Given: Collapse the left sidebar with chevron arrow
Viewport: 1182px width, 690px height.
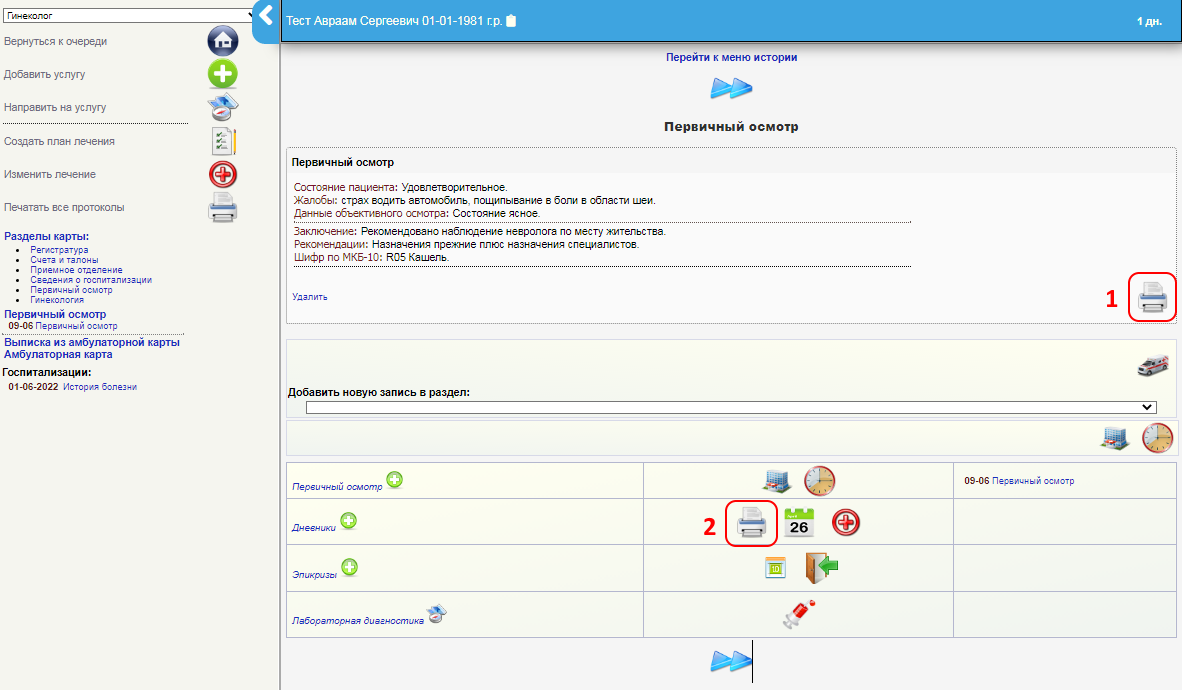Looking at the screenshot, I should (266, 16).
